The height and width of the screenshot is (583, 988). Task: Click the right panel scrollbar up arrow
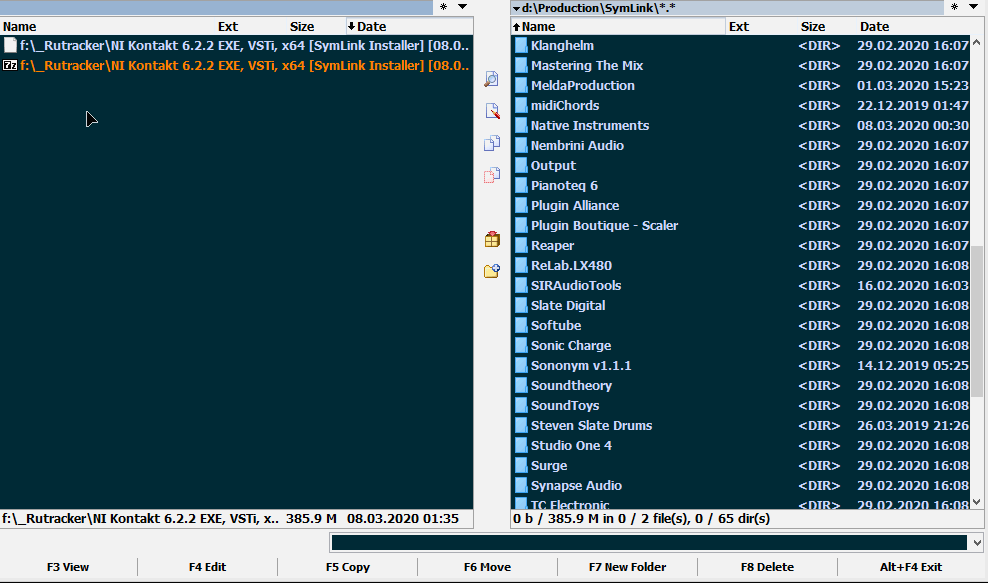click(977, 43)
